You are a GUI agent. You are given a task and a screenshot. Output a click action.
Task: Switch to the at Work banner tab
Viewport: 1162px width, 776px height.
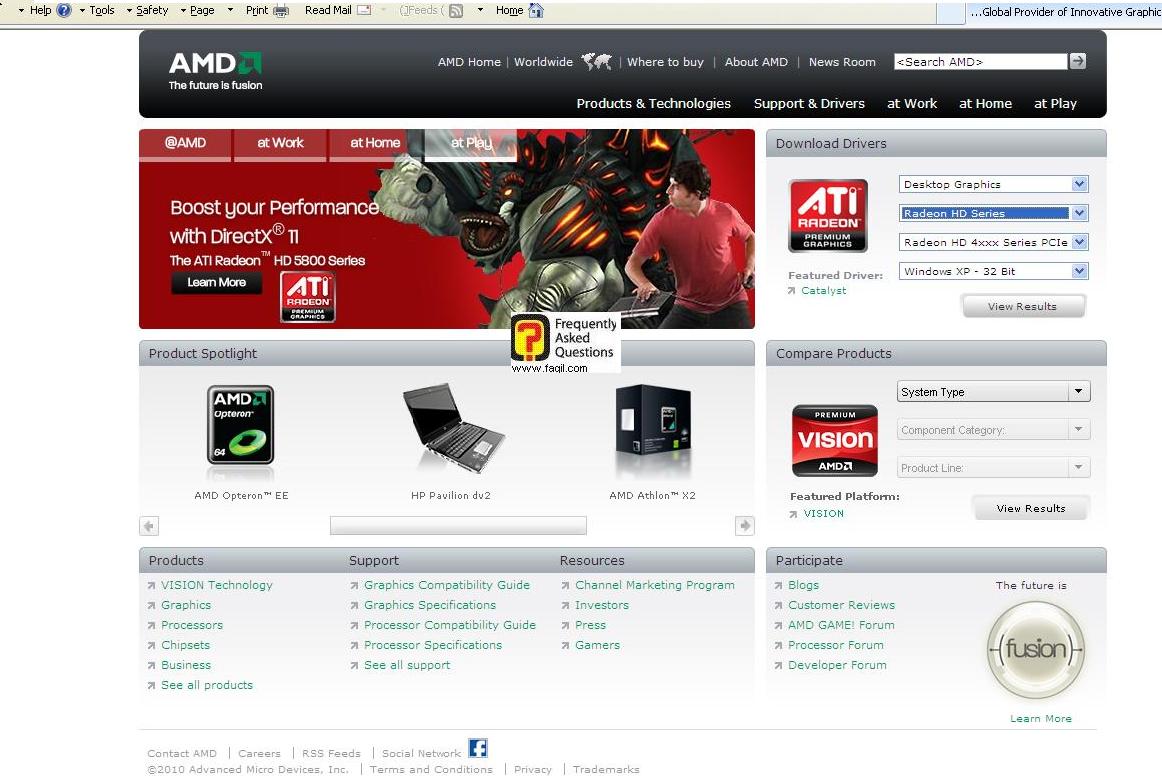280,143
